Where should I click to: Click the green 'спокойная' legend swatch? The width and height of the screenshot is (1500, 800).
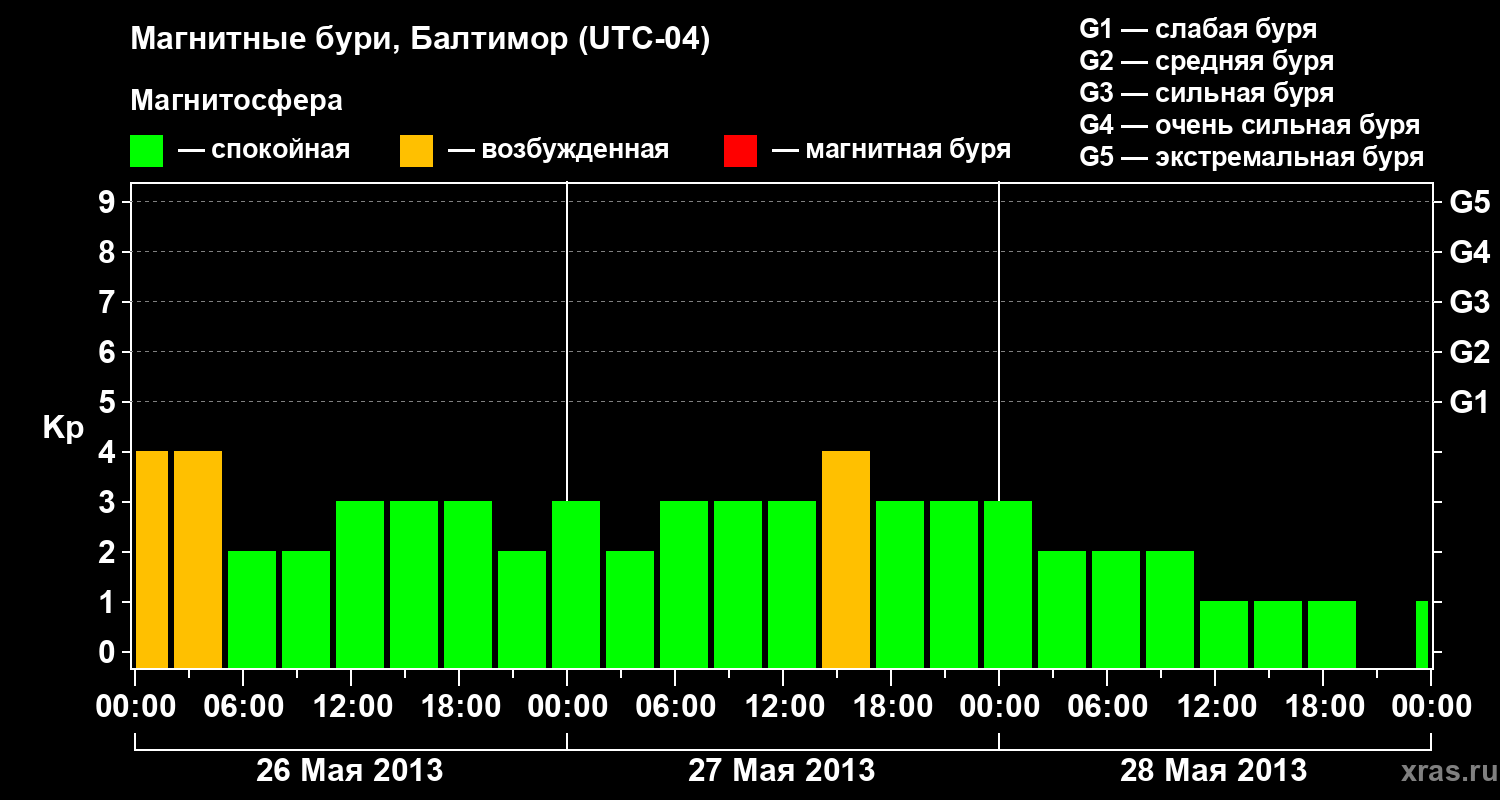[x=147, y=151]
